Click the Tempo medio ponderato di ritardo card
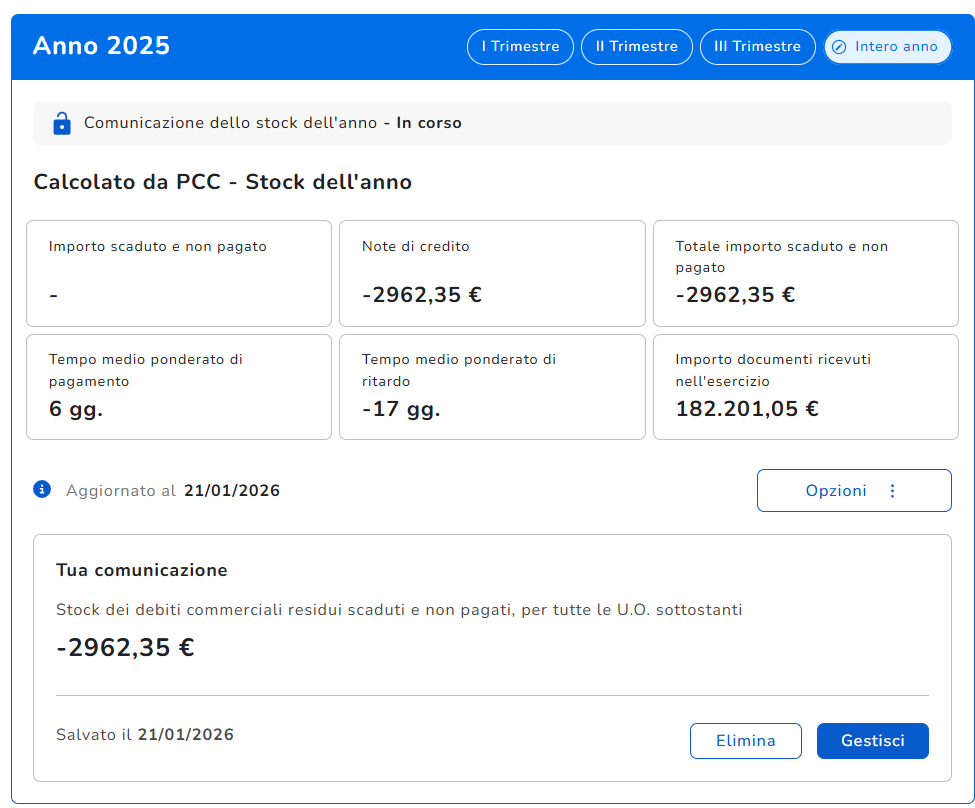The width and height of the screenshot is (975, 808). pos(492,387)
